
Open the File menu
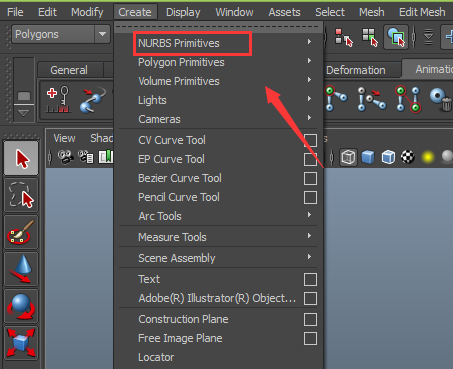tap(15, 12)
